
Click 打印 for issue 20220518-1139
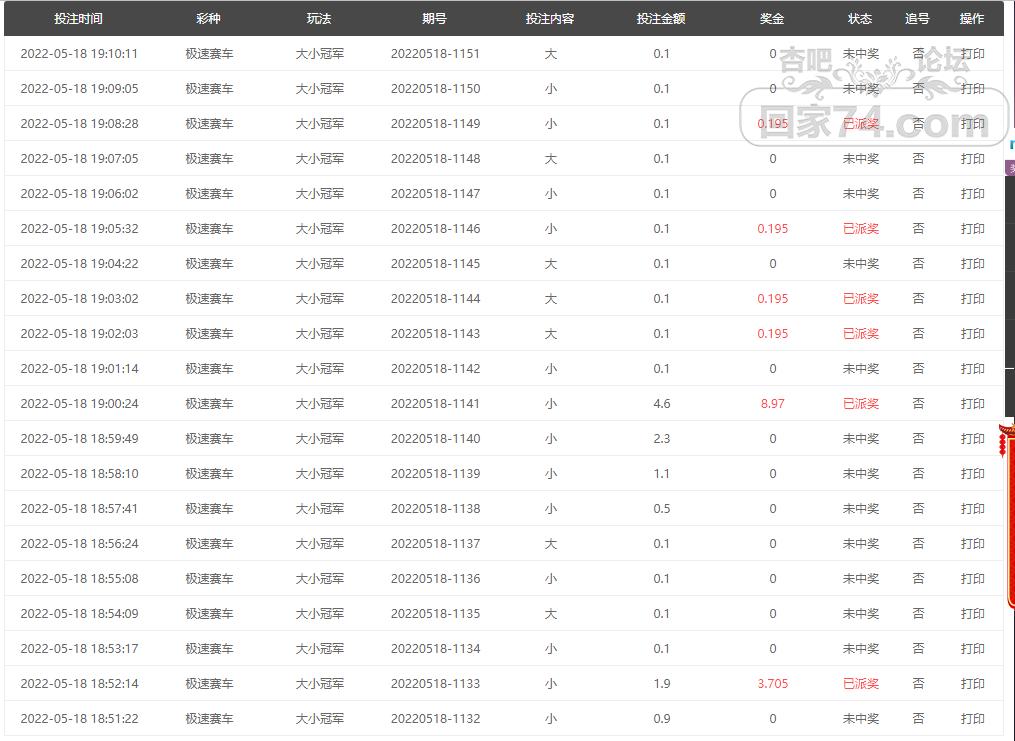coord(972,473)
